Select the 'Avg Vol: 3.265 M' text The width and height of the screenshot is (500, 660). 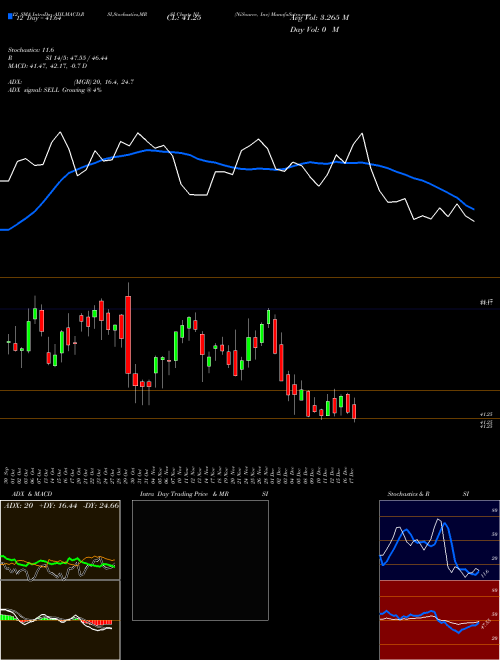click(319, 18)
